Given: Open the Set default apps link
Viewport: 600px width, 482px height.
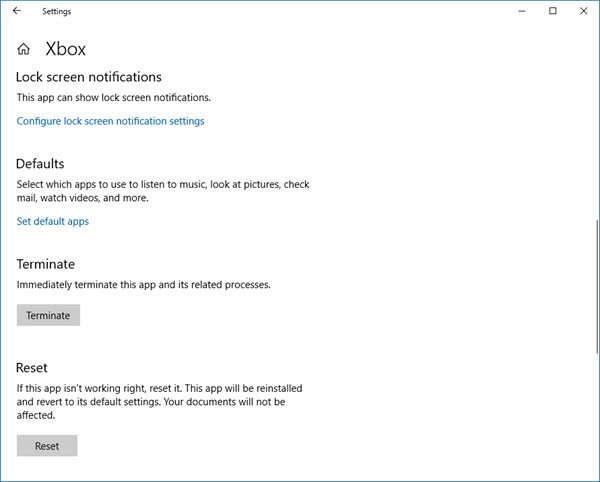Looking at the screenshot, I should pos(52,221).
